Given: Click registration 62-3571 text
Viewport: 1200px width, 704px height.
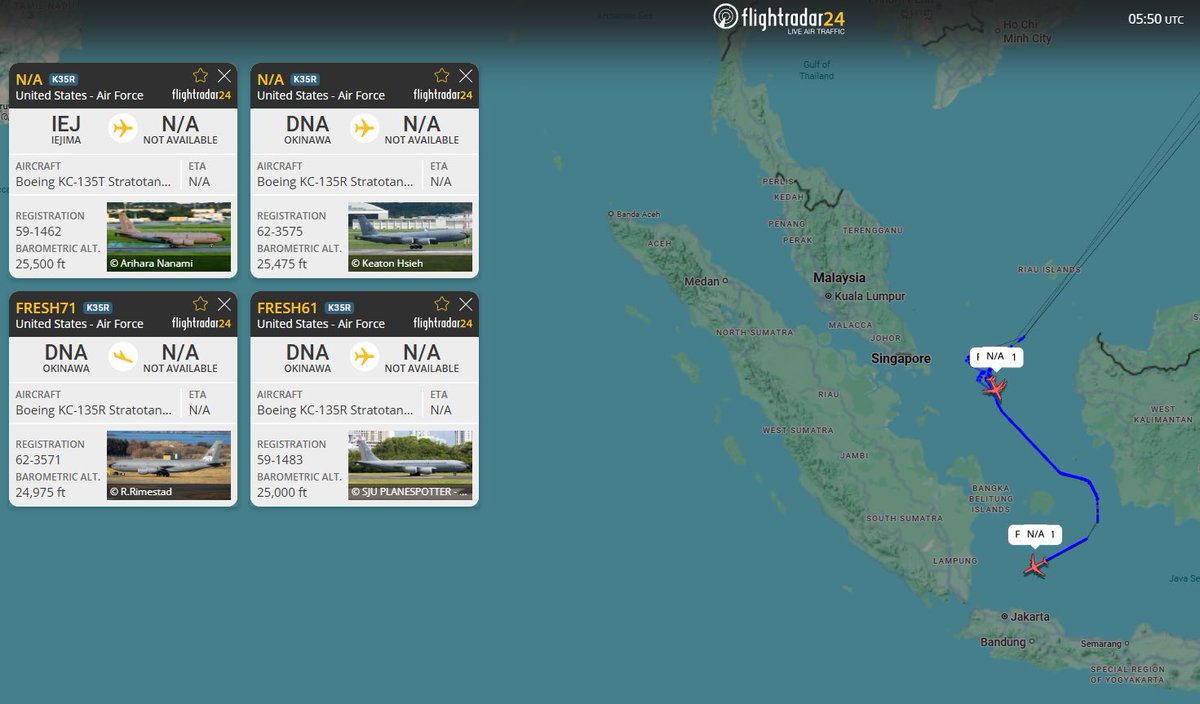Looking at the screenshot, I should (38, 459).
